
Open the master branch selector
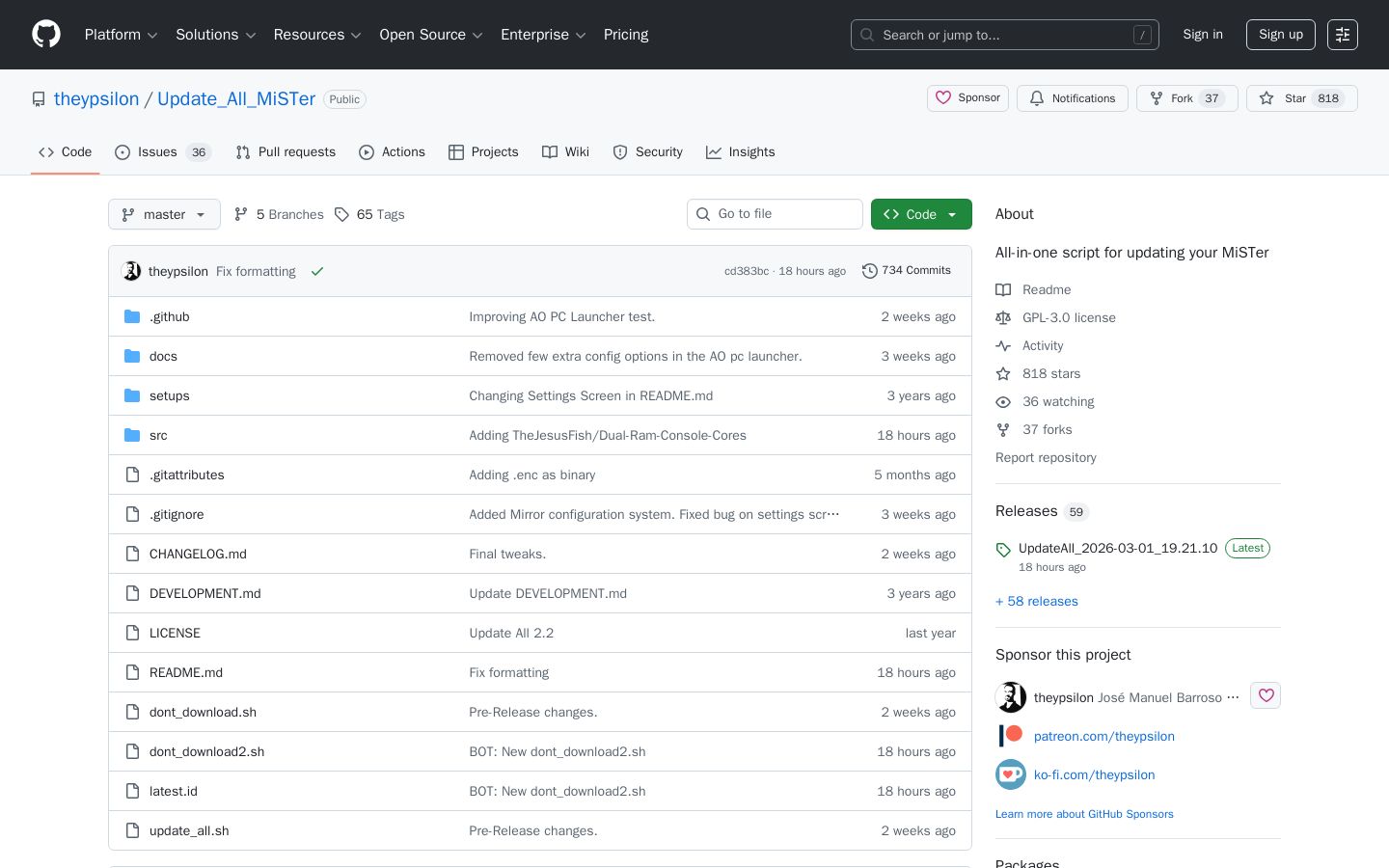[x=164, y=214]
